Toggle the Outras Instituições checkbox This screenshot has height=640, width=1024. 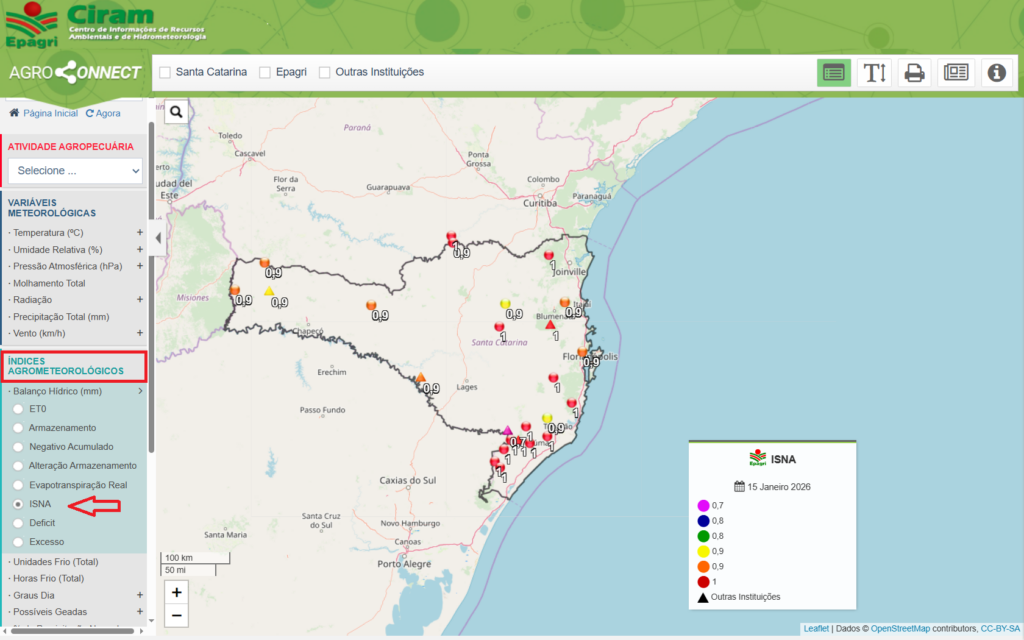[x=325, y=72]
